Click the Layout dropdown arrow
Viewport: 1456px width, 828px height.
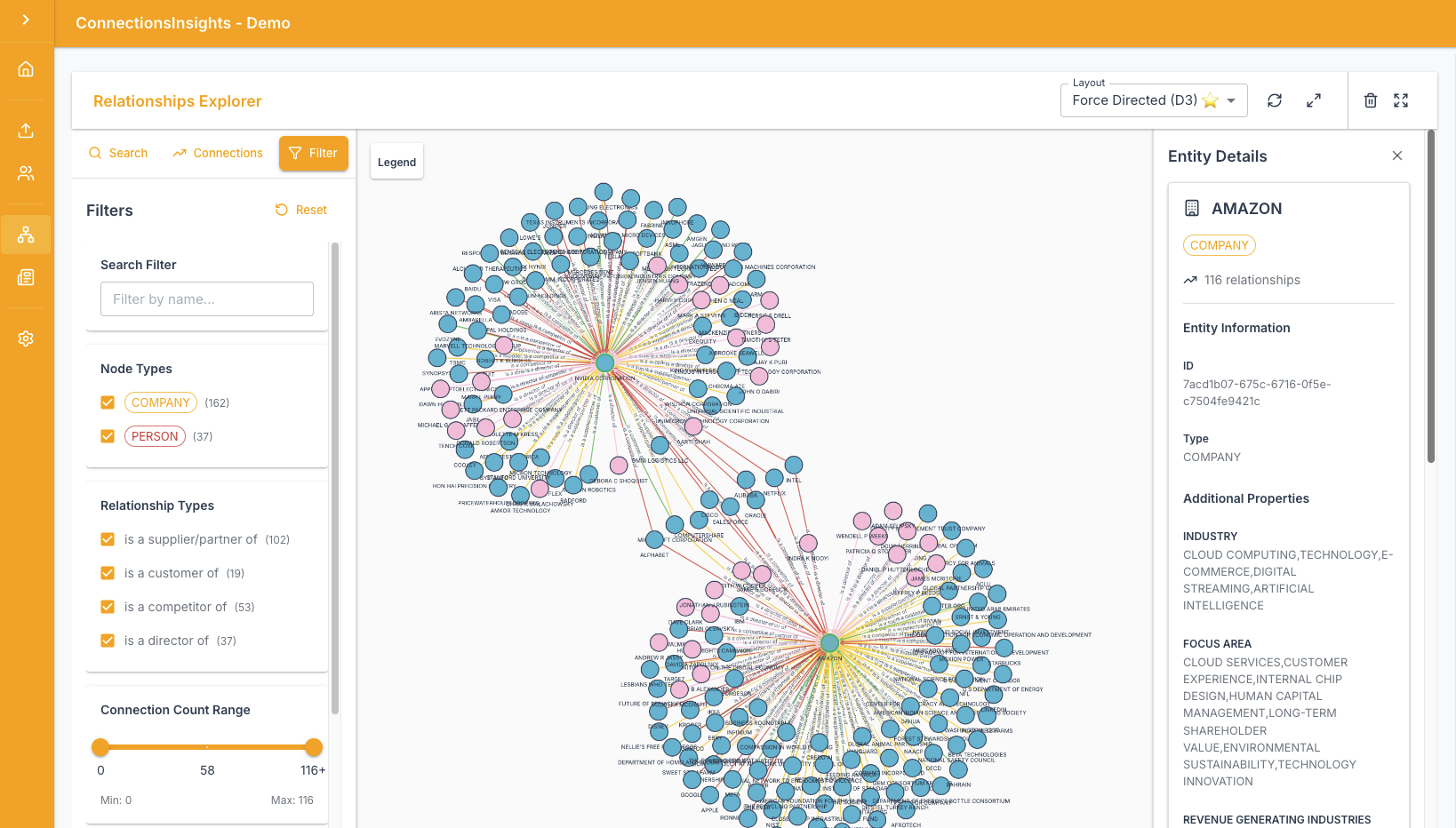click(x=1231, y=100)
